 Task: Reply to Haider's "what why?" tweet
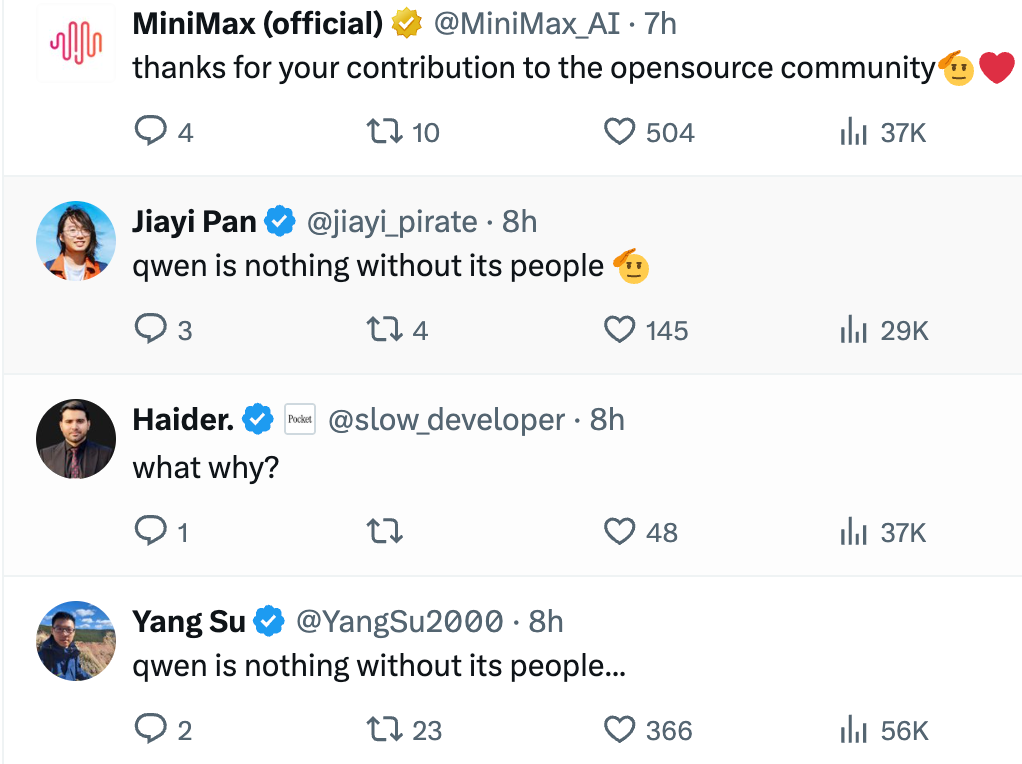(150, 532)
